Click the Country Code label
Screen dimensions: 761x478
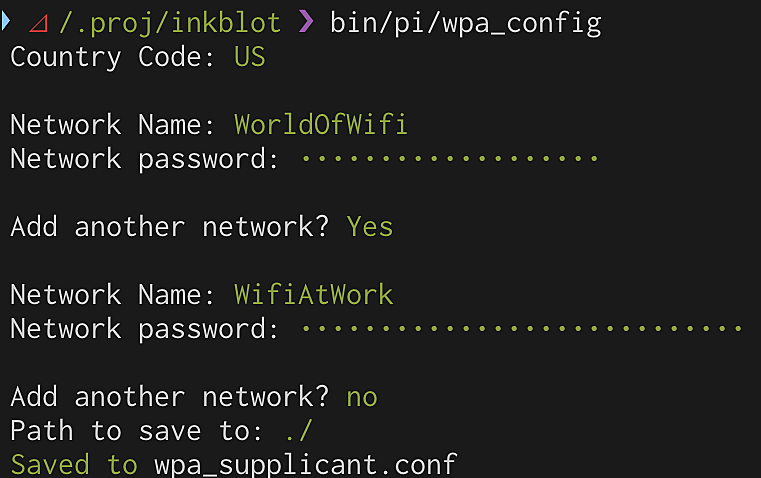click(x=112, y=57)
